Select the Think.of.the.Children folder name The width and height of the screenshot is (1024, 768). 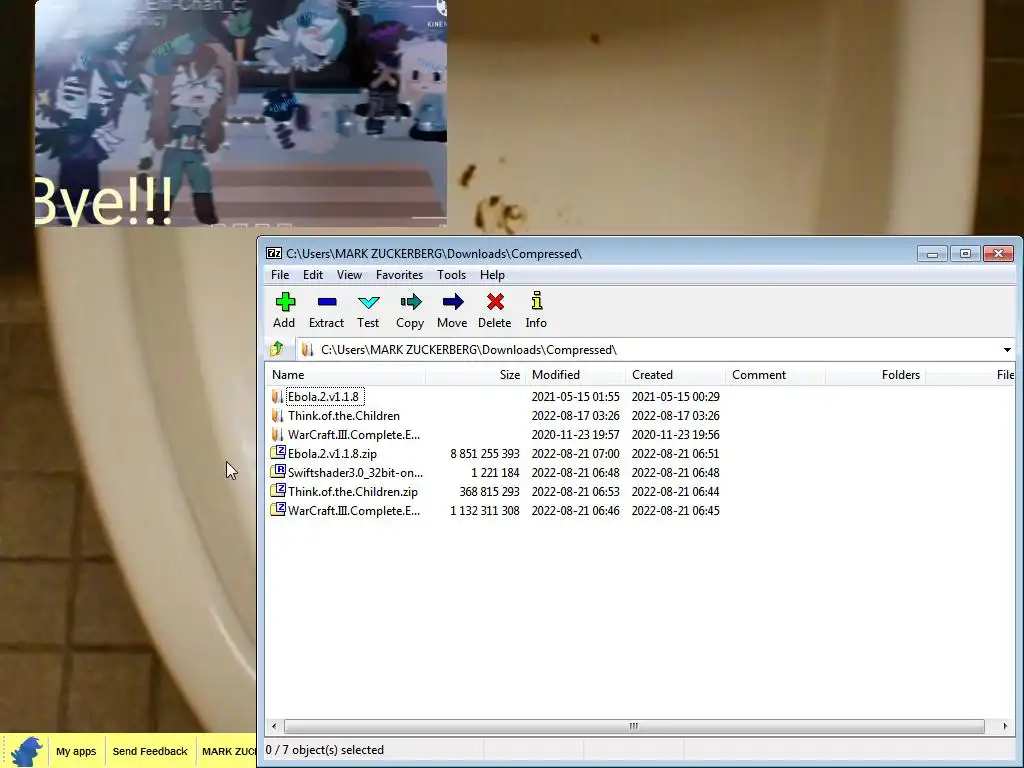344,415
